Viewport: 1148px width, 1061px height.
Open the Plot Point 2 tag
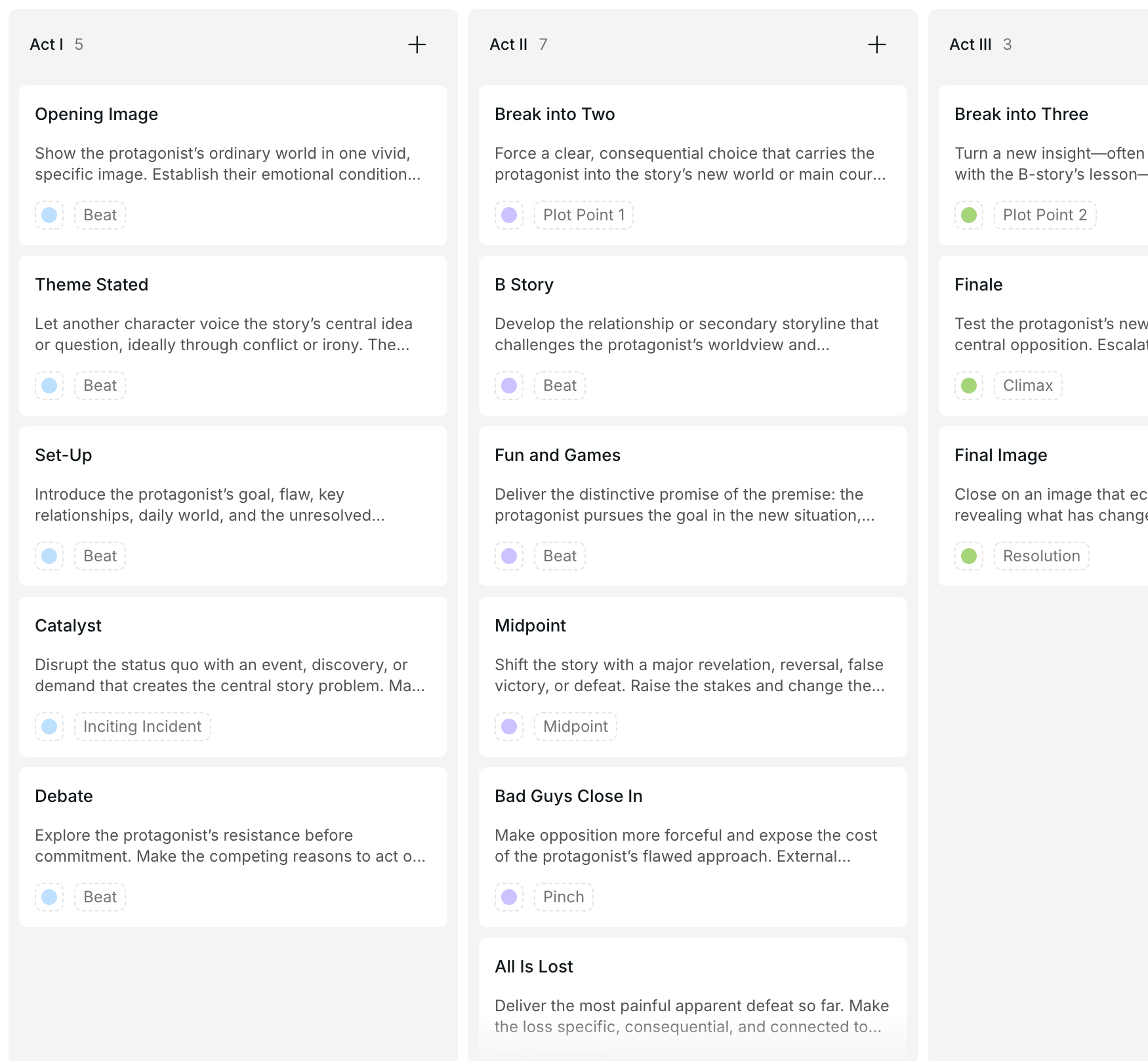pos(1045,215)
